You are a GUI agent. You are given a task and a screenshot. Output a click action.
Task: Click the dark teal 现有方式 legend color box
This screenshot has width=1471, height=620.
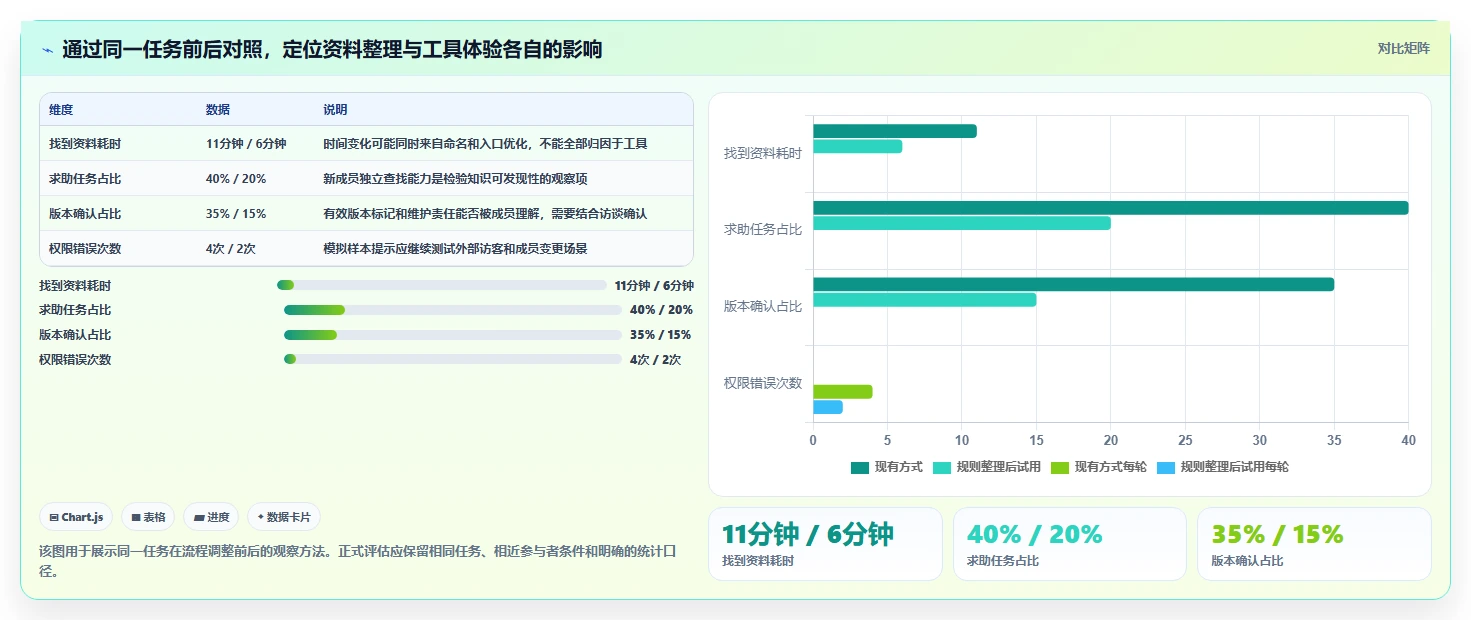pyautogui.click(x=860, y=467)
